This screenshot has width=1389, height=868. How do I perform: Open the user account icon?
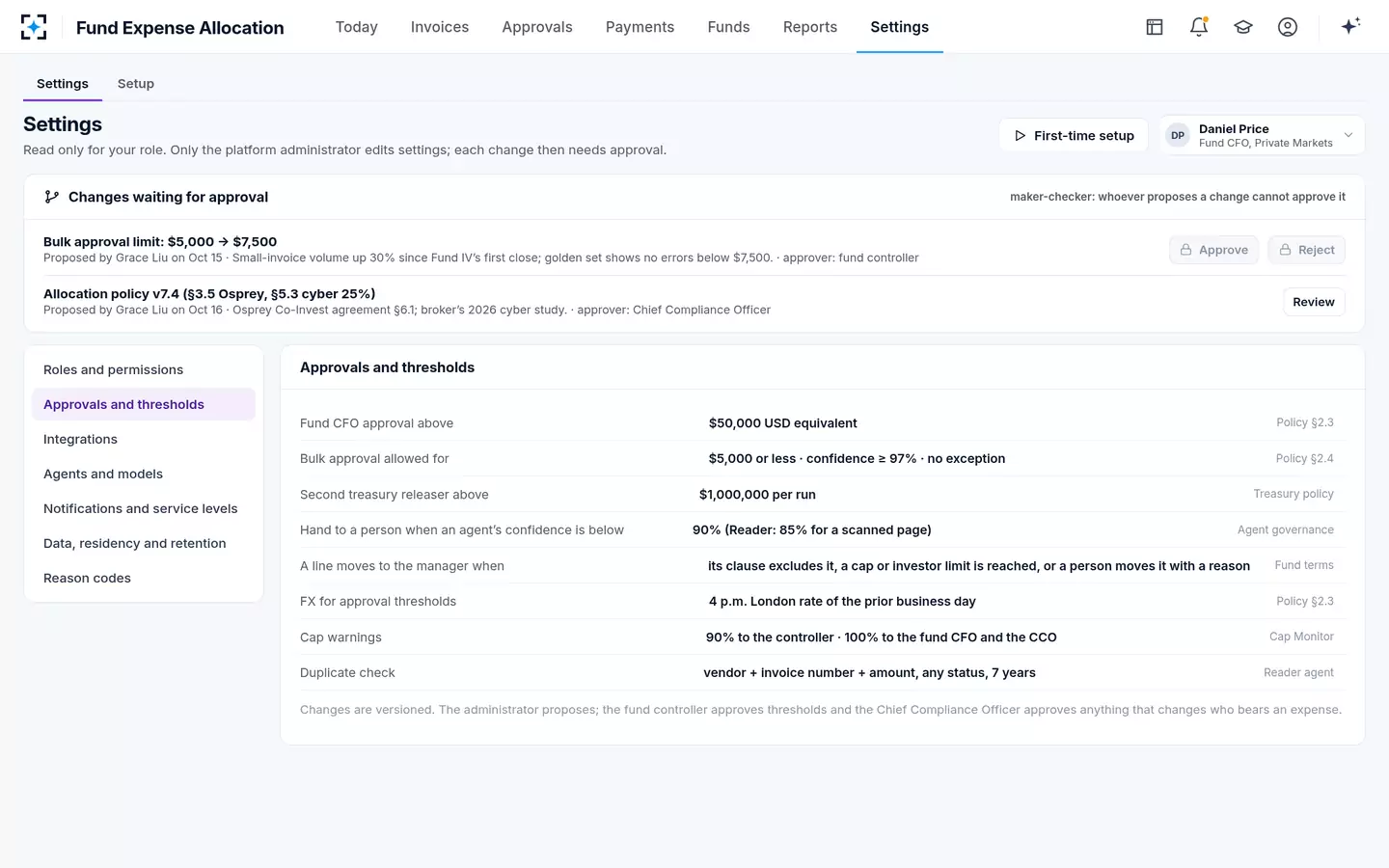pyautogui.click(x=1288, y=27)
